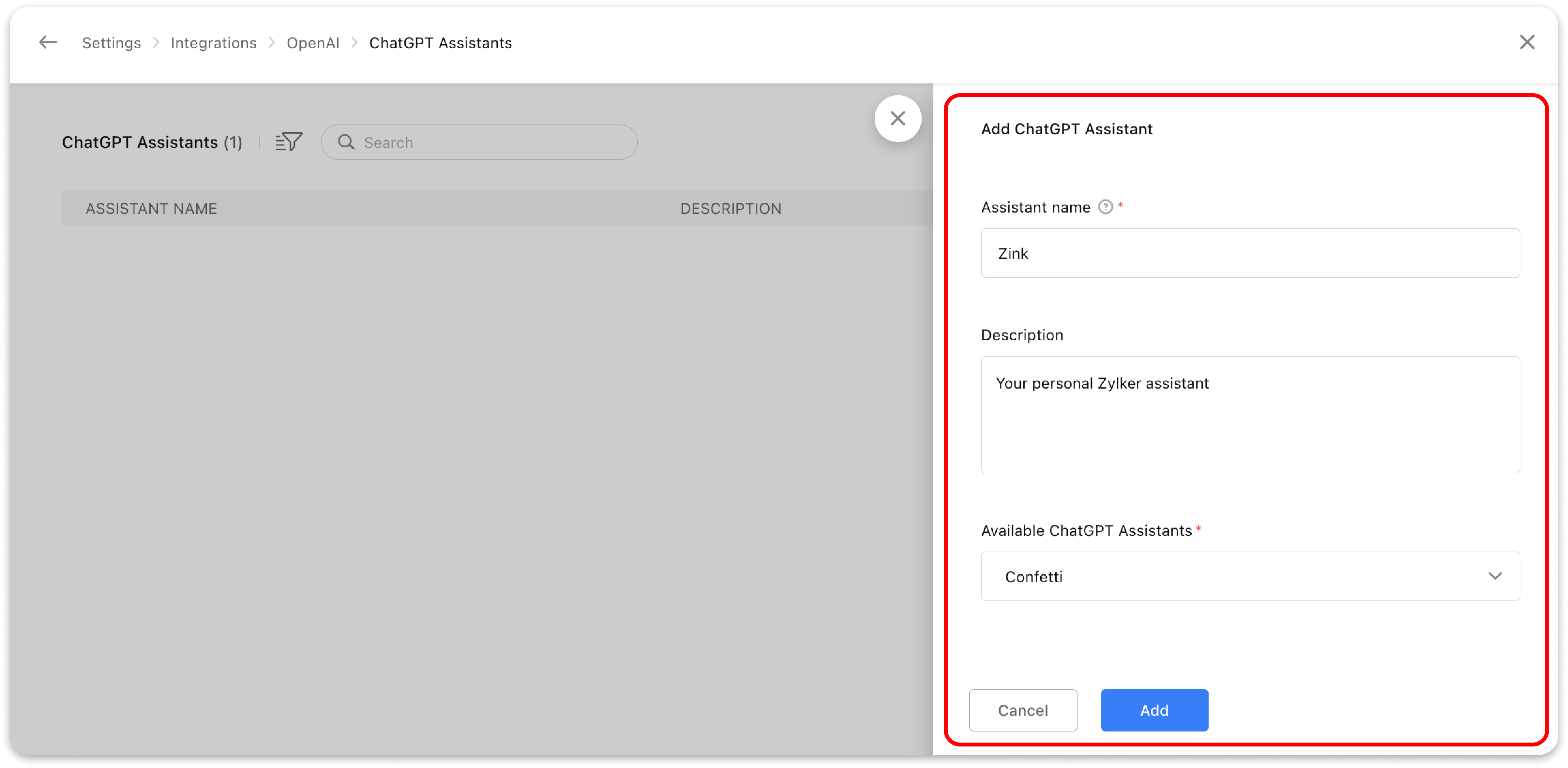Open the filter and sort icon
This screenshot has width=1568, height=768.
[289, 142]
